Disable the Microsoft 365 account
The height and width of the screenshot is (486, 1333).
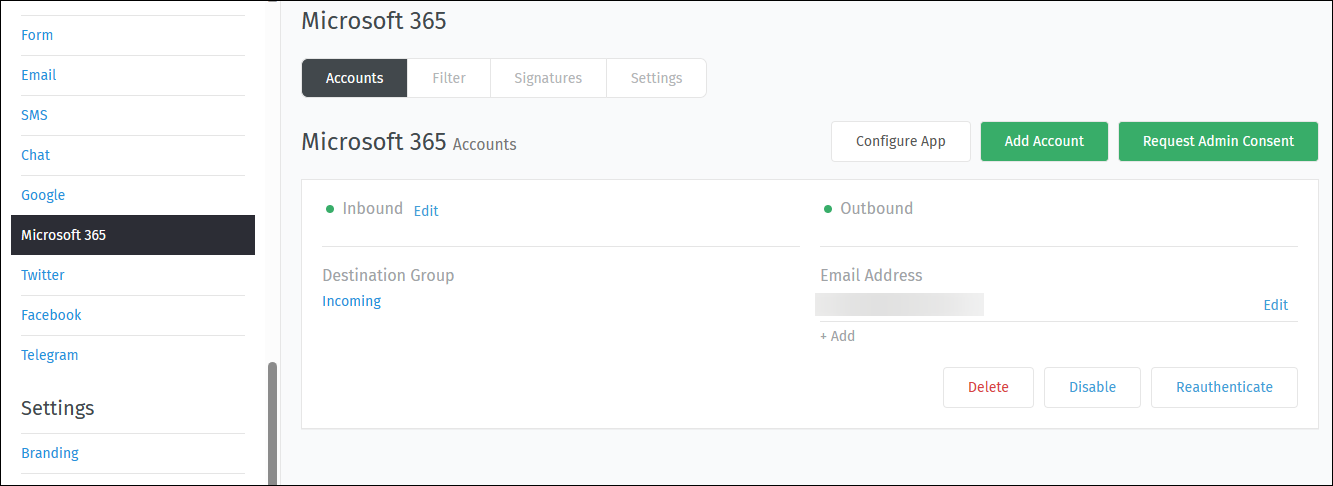(1092, 387)
